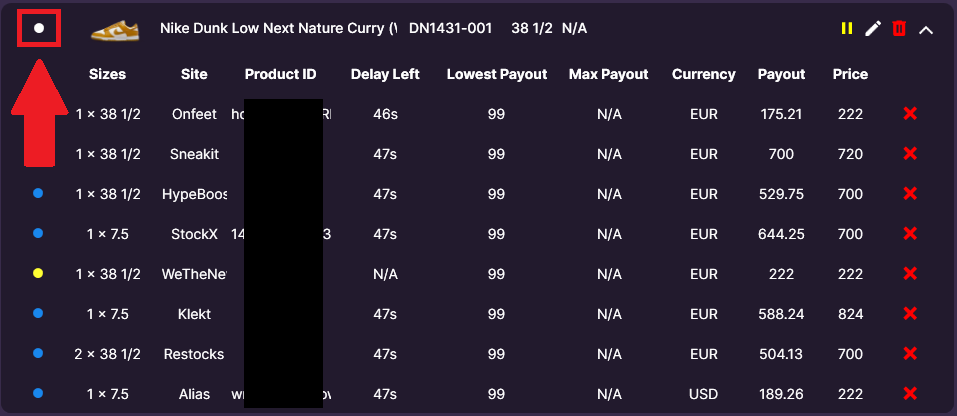Collapse the listing details chevron
This screenshot has width=957, height=416.
[x=926, y=29]
